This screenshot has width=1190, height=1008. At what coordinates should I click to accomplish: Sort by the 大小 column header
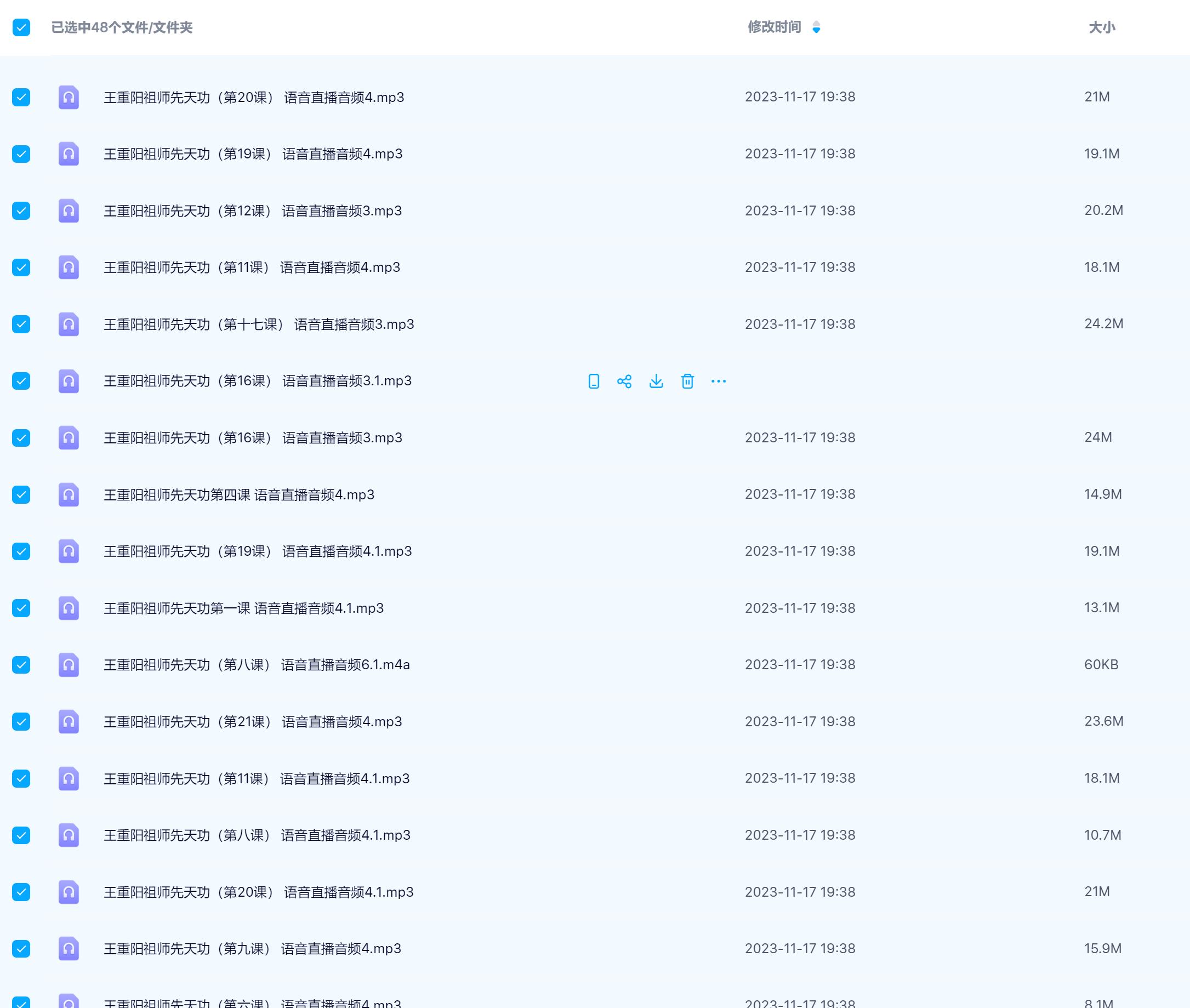click(x=1101, y=27)
